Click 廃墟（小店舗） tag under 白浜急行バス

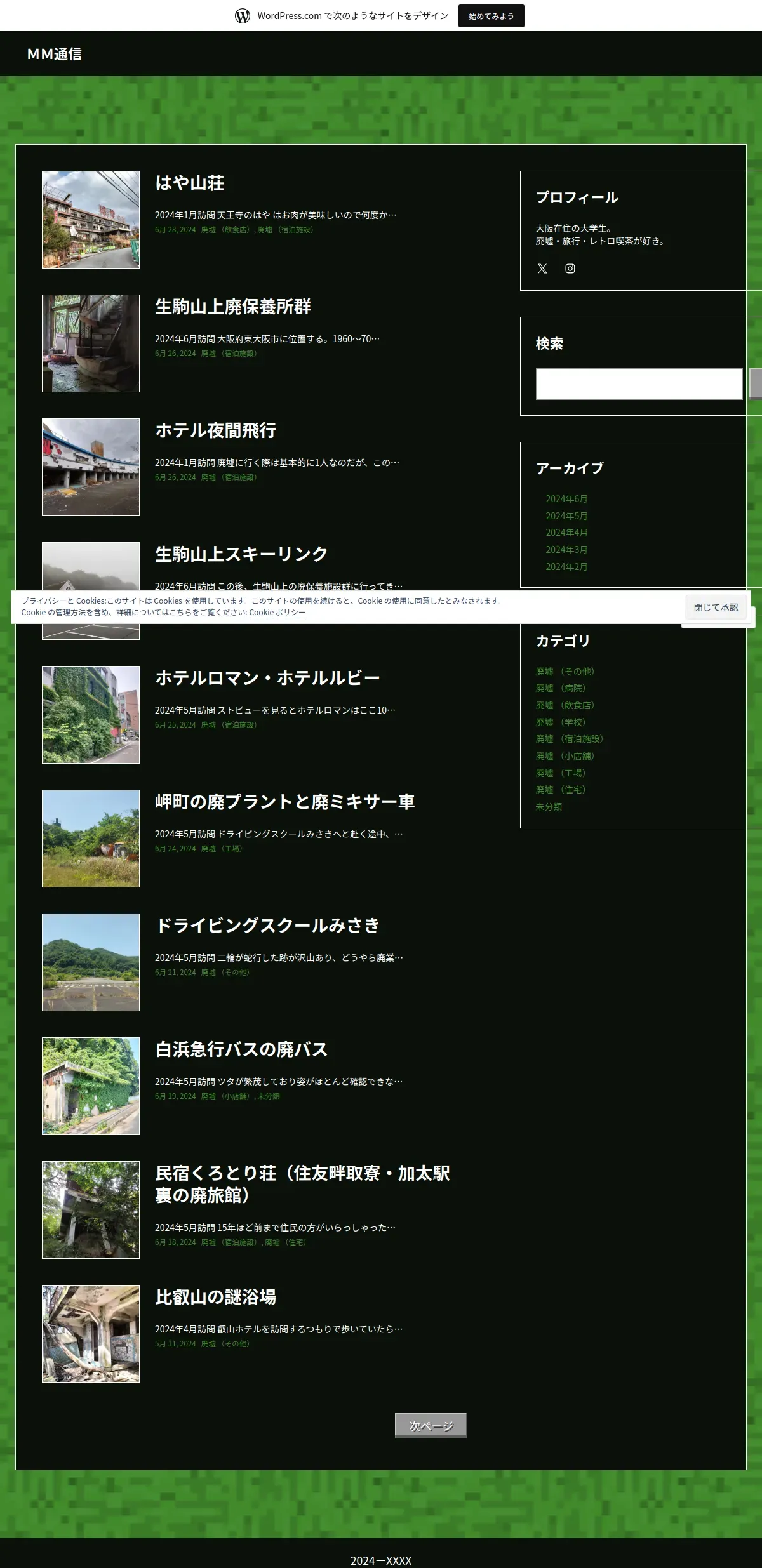[x=227, y=1096]
